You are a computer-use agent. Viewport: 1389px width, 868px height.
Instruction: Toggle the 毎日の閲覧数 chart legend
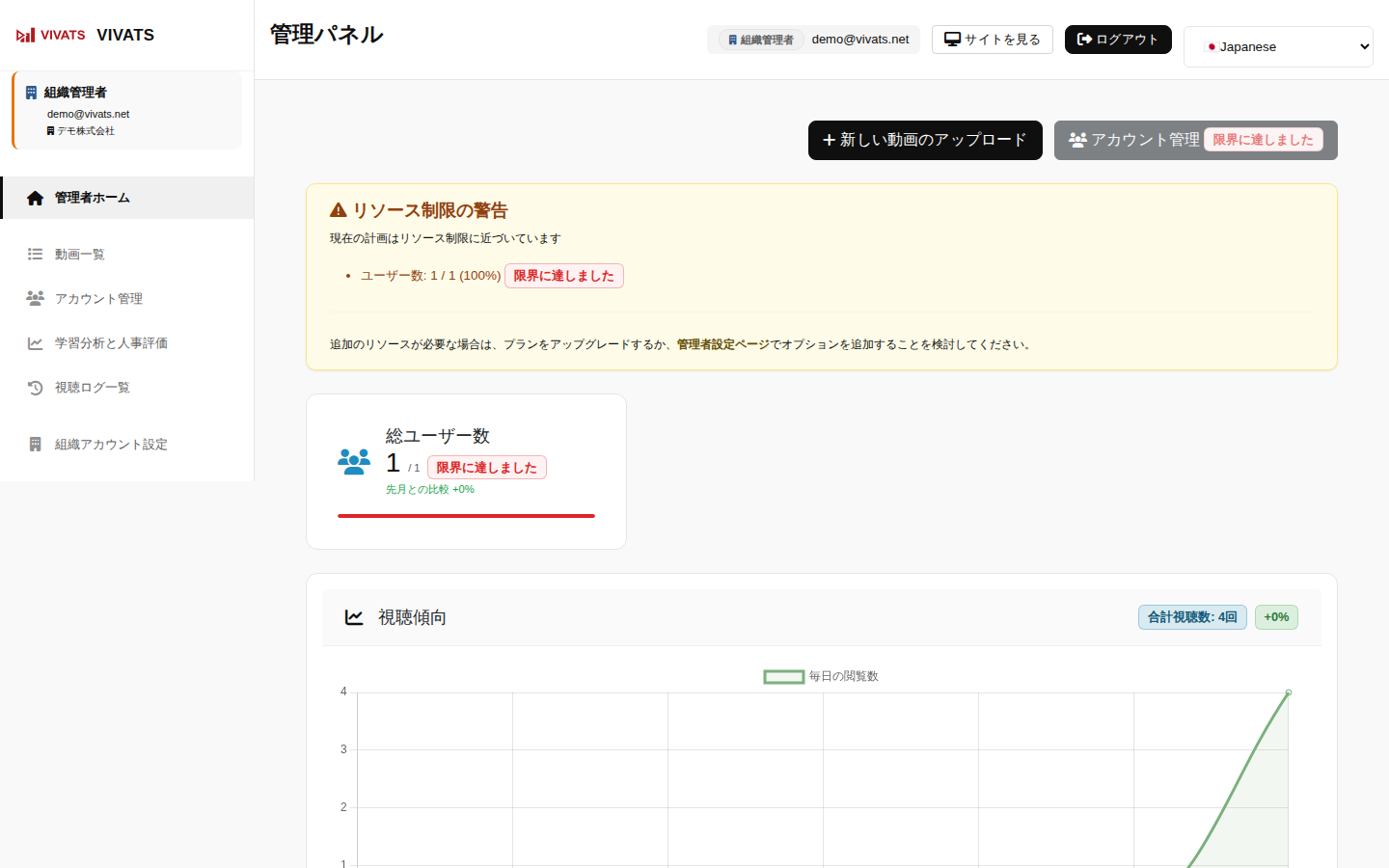coord(821,677)
